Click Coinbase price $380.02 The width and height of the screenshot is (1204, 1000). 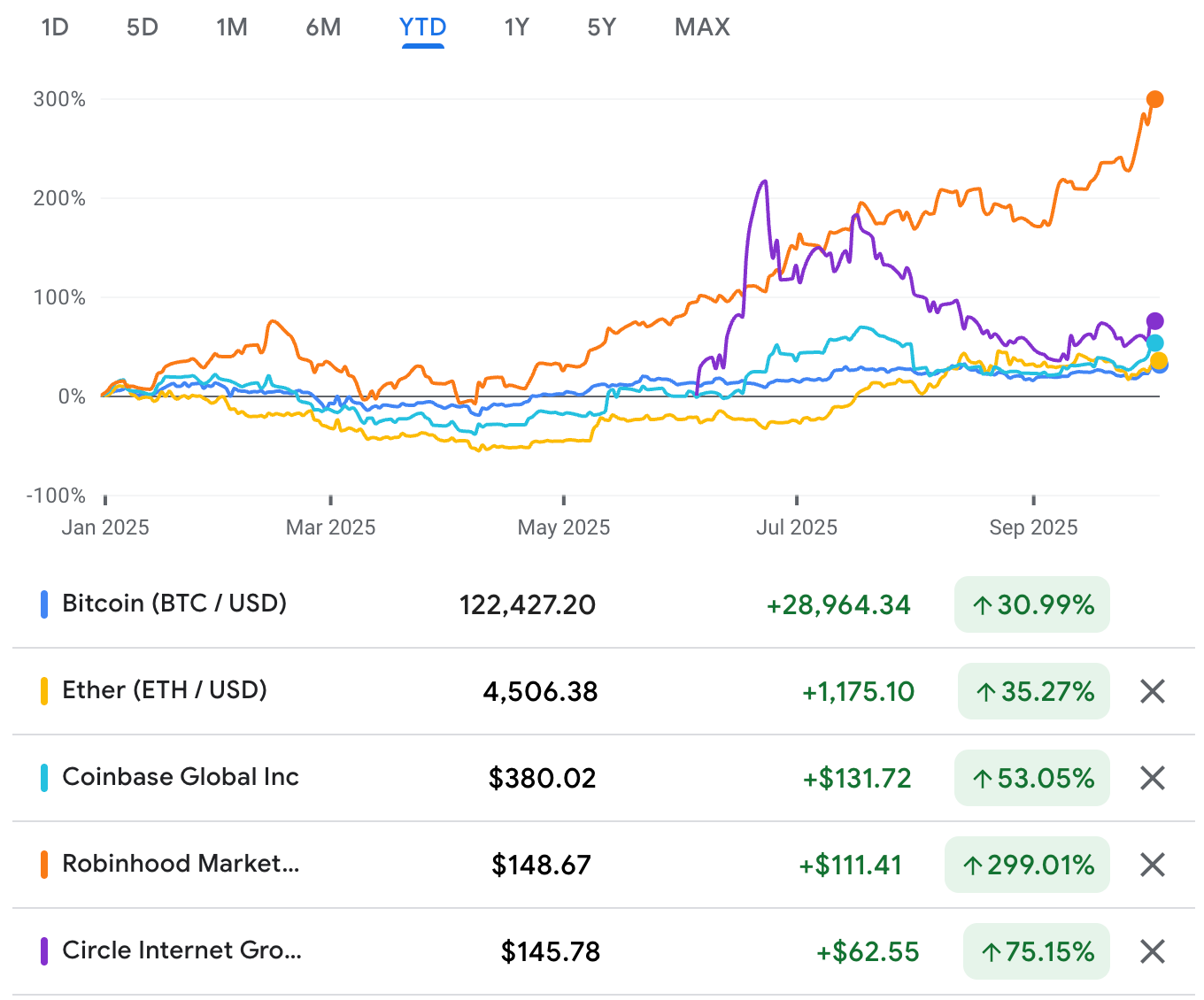543,778
